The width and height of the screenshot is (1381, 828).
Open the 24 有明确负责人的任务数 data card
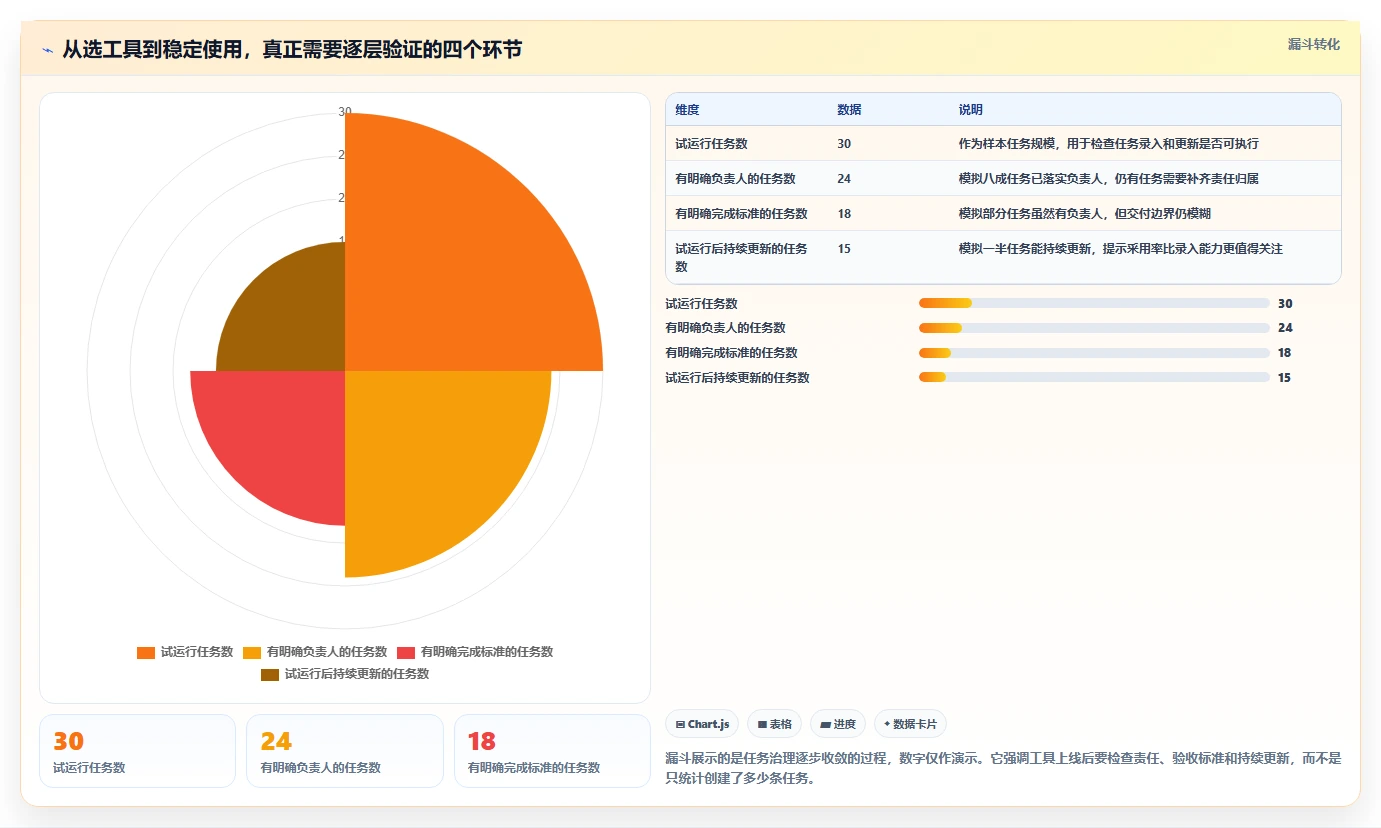tap(345, 751)
